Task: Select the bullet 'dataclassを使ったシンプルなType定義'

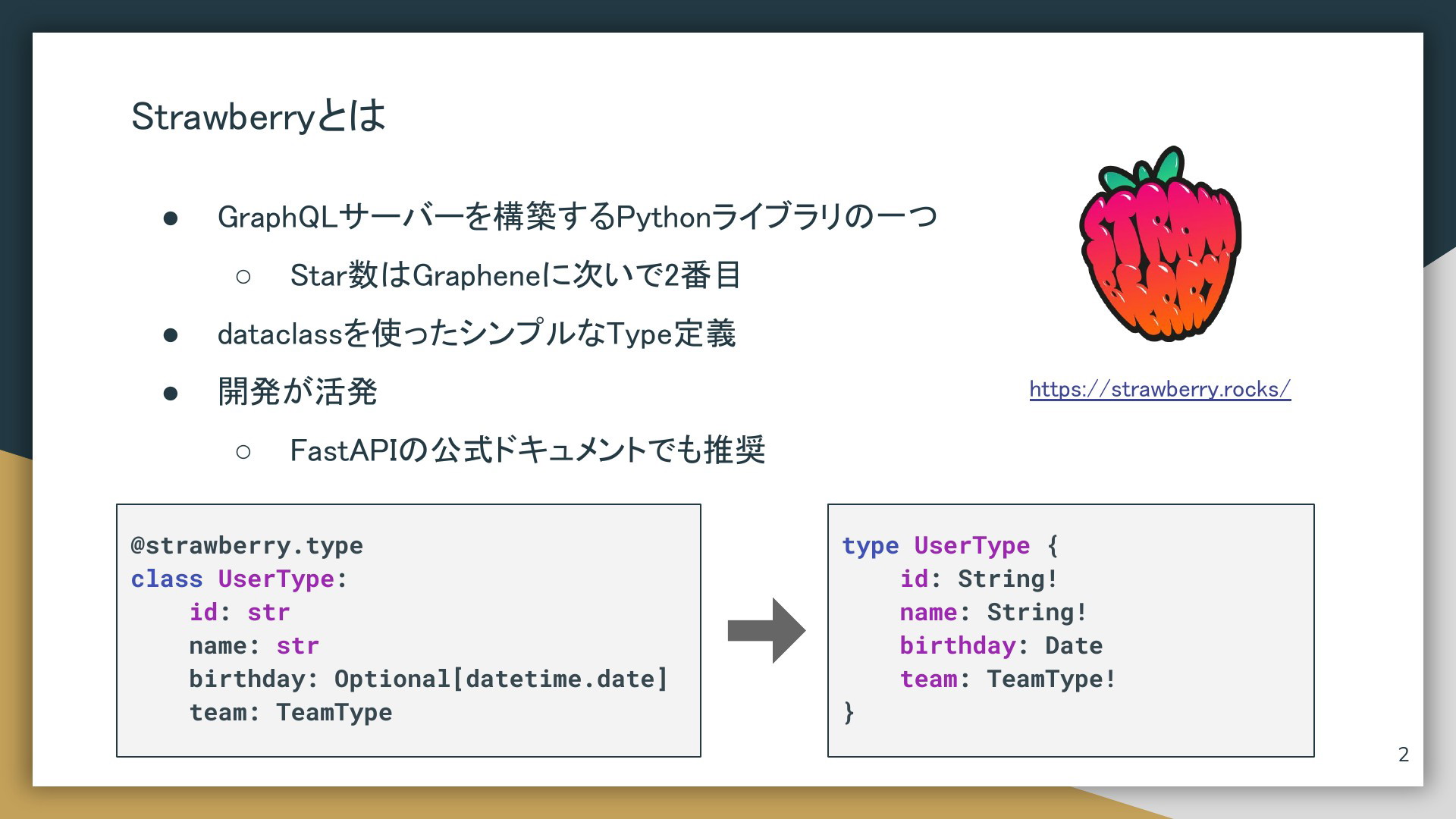Action: click(x=476, y=334)
